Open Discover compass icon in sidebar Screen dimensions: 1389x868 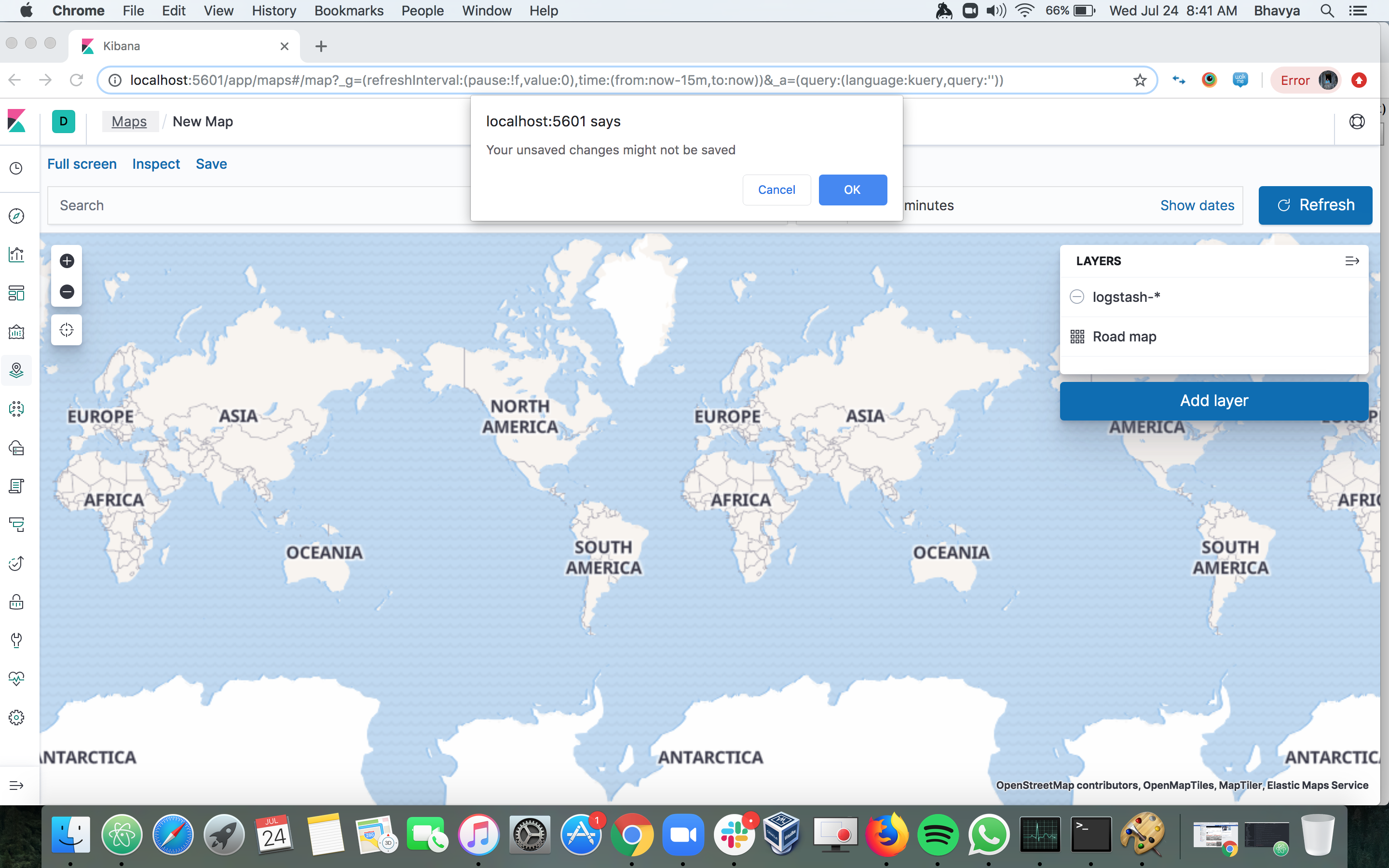[x=16, y=216]
